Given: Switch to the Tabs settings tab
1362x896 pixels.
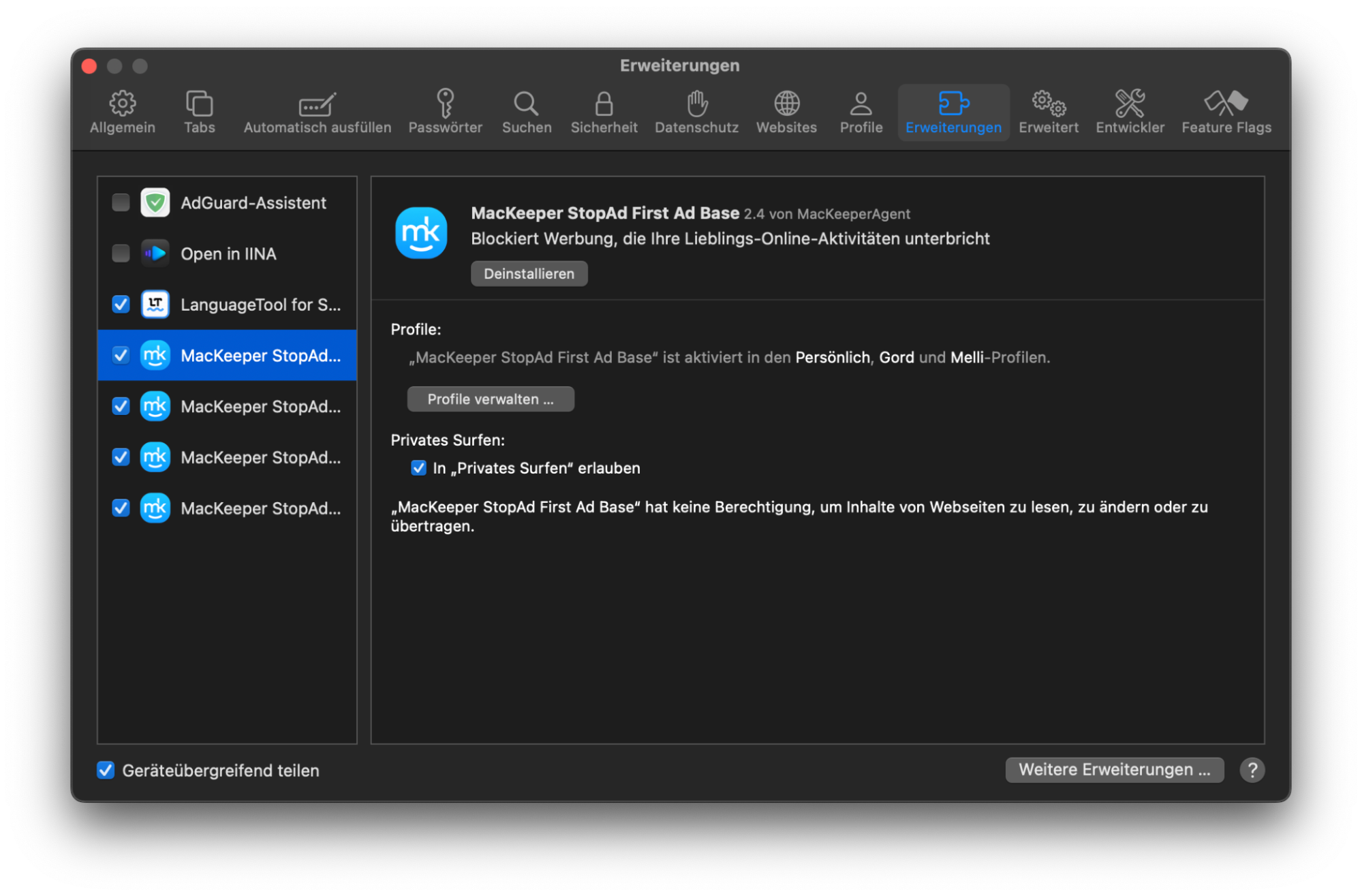Looking at the screenshot, I should pyautogui.click(x=199, y=112).
